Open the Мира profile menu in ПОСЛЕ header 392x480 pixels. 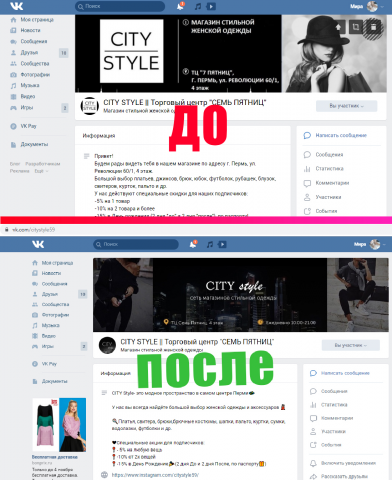click(370, 244)
